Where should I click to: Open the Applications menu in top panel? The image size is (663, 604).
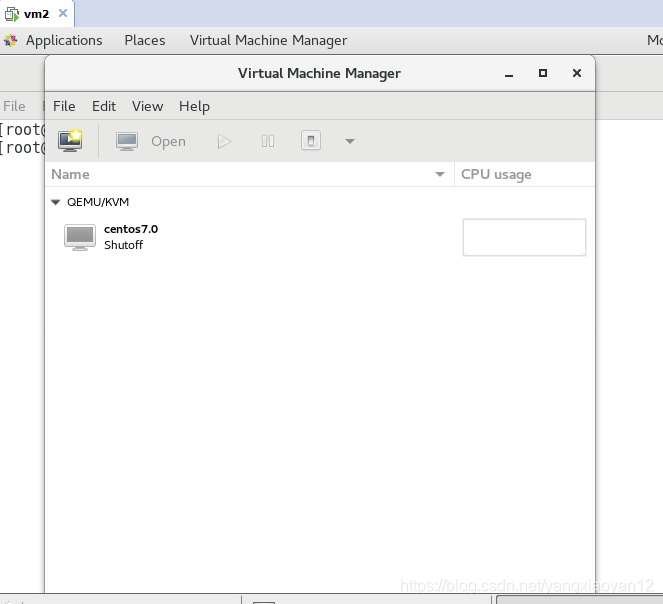[x=64, y=40]
